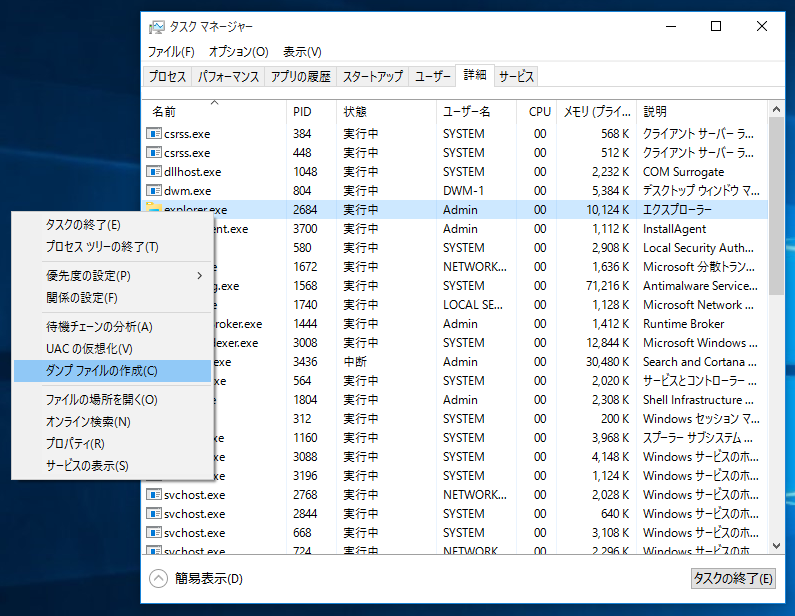Sort by the メモリ column header
Image resolution: width=795 pixels, height=616 pixels.
597,112
